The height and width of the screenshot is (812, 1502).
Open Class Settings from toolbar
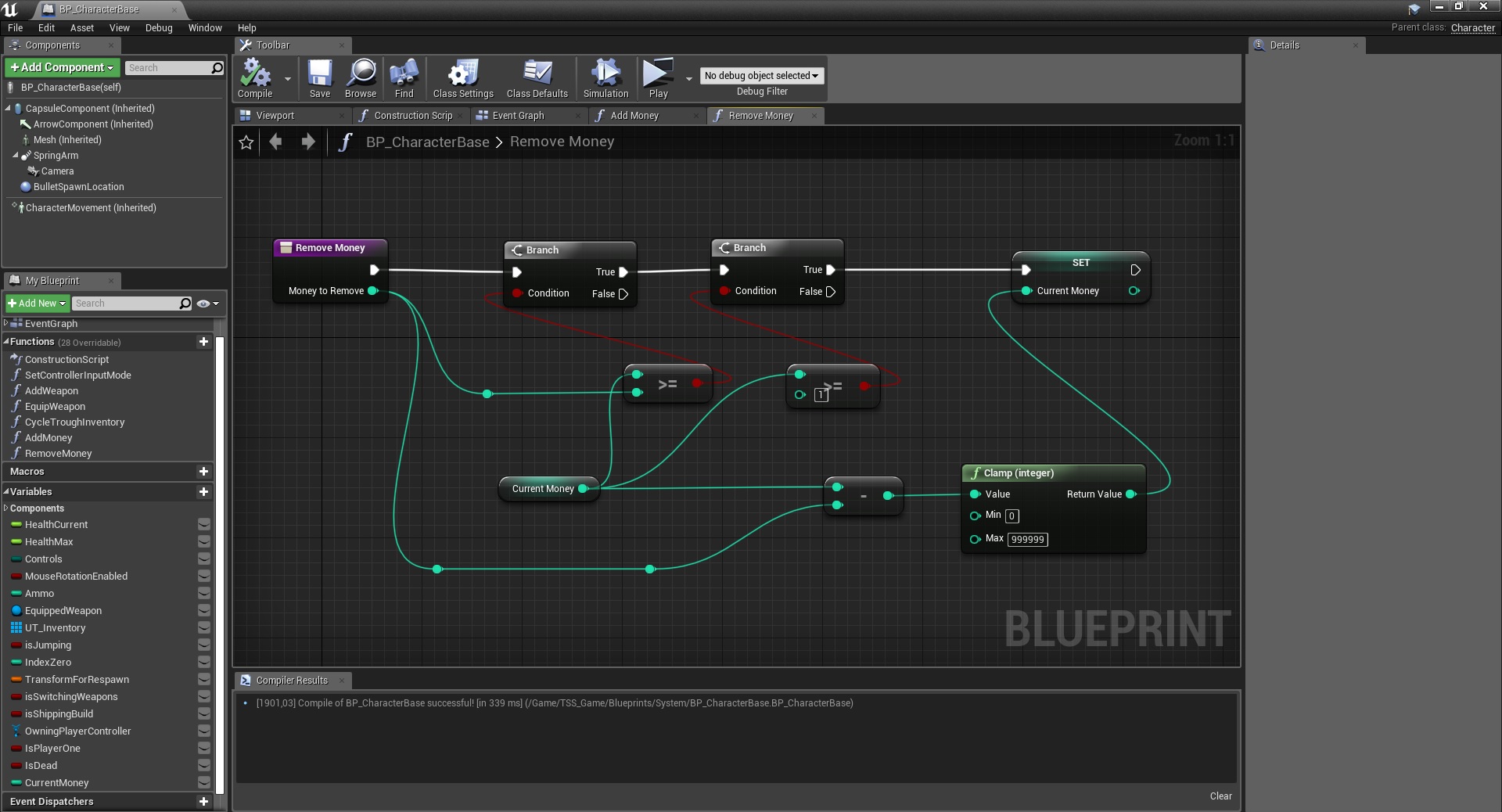pyautogui.click(x=463, y=77)
